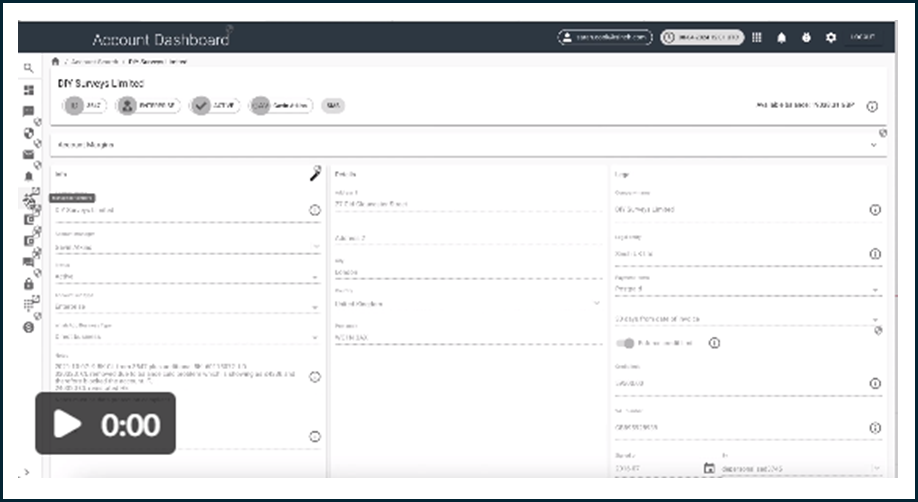Click the SMS chip under the account title
Screen dimensions: 918x502
(x=333, y=106)
